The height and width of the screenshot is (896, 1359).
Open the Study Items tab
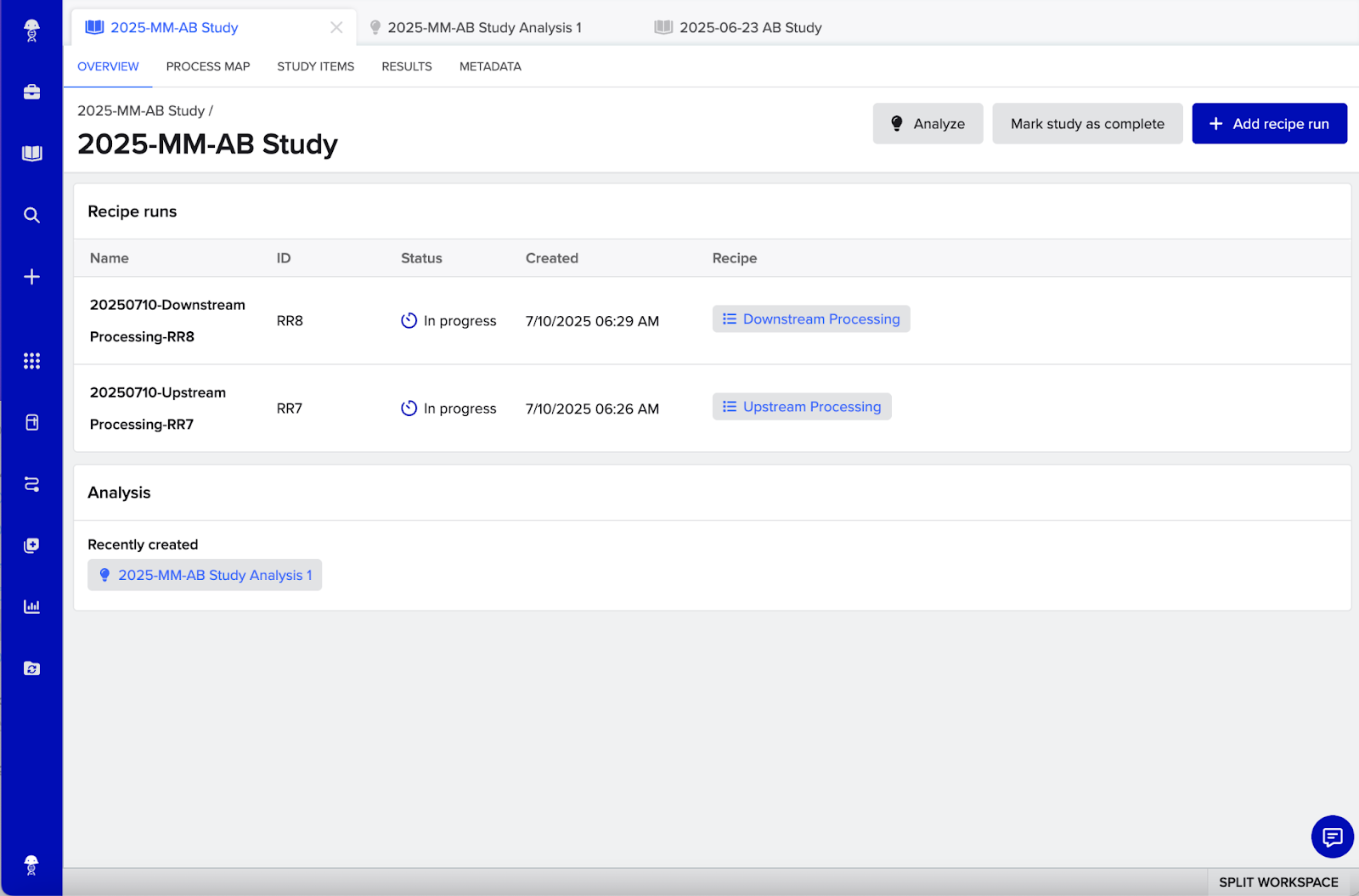315,66
